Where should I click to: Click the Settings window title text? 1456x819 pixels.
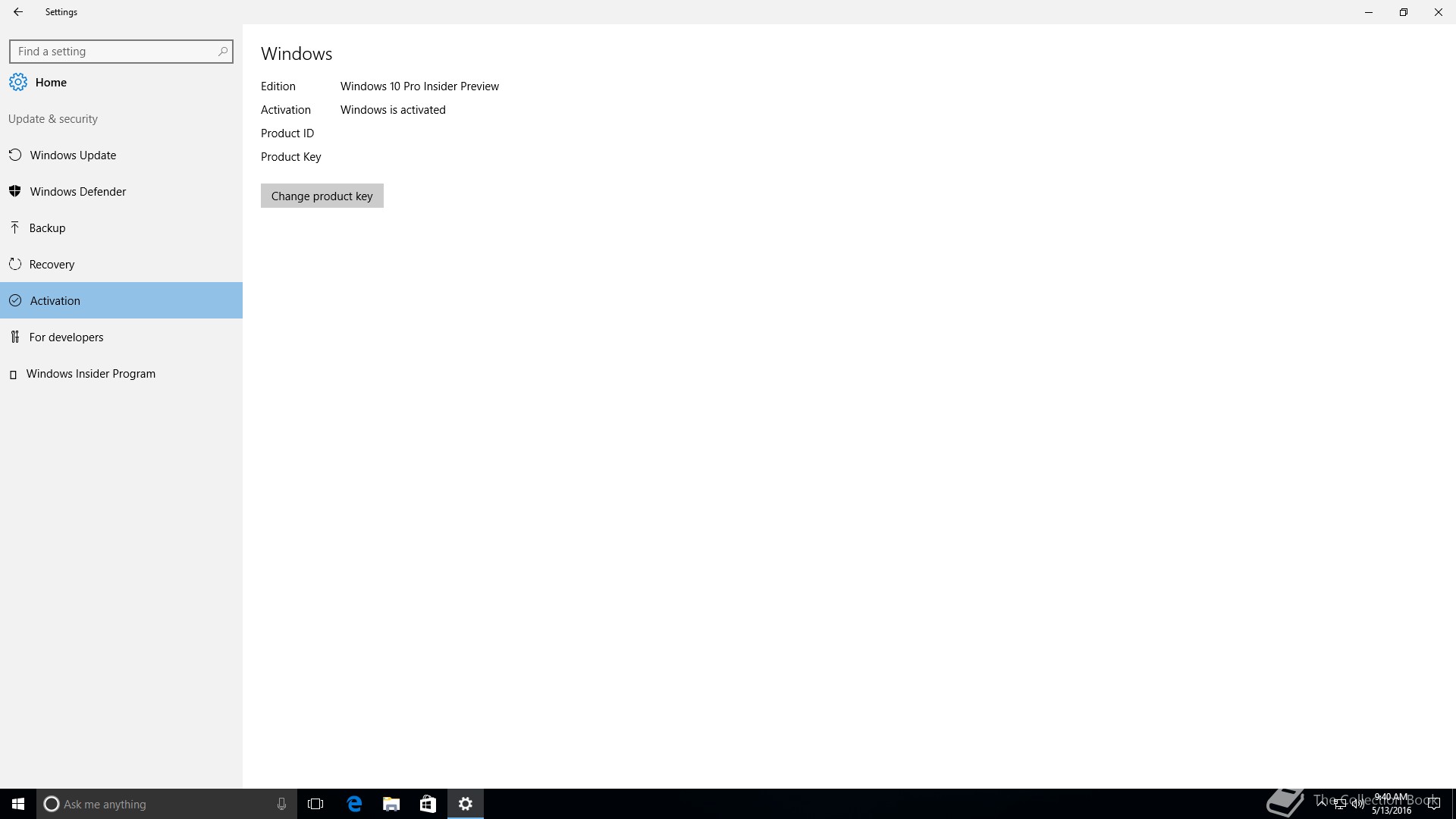(x=61, y=12)
